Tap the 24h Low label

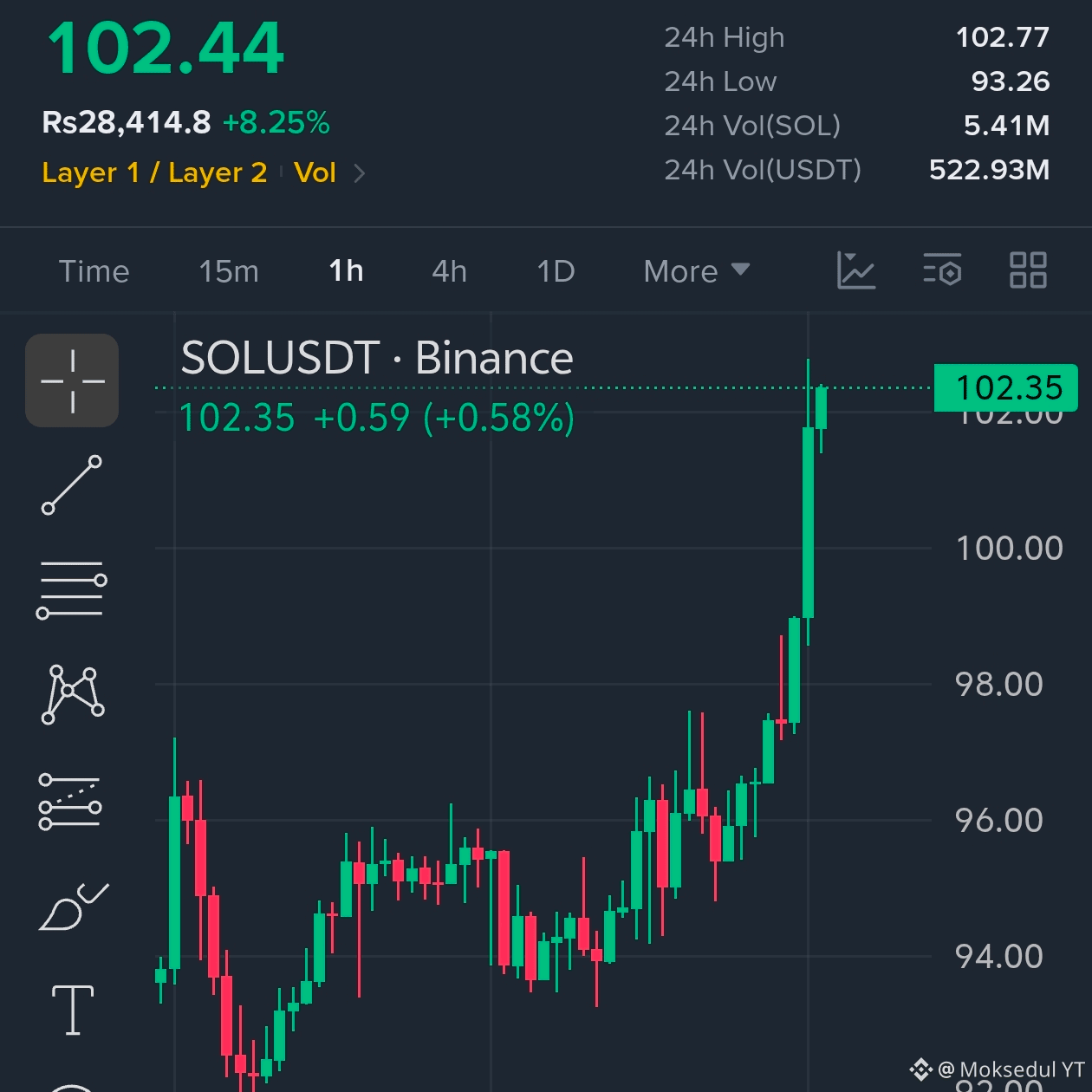(x=720, y=81)
